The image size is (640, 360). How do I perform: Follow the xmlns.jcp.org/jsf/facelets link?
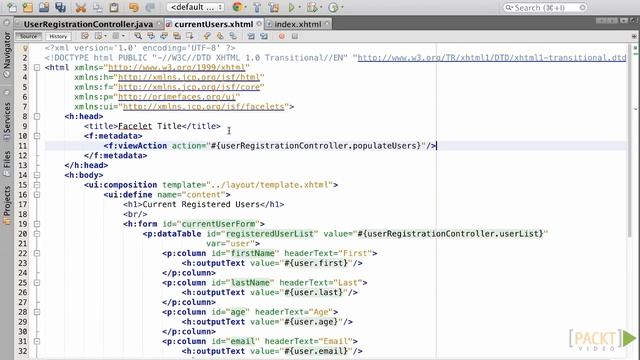(203, 107)
